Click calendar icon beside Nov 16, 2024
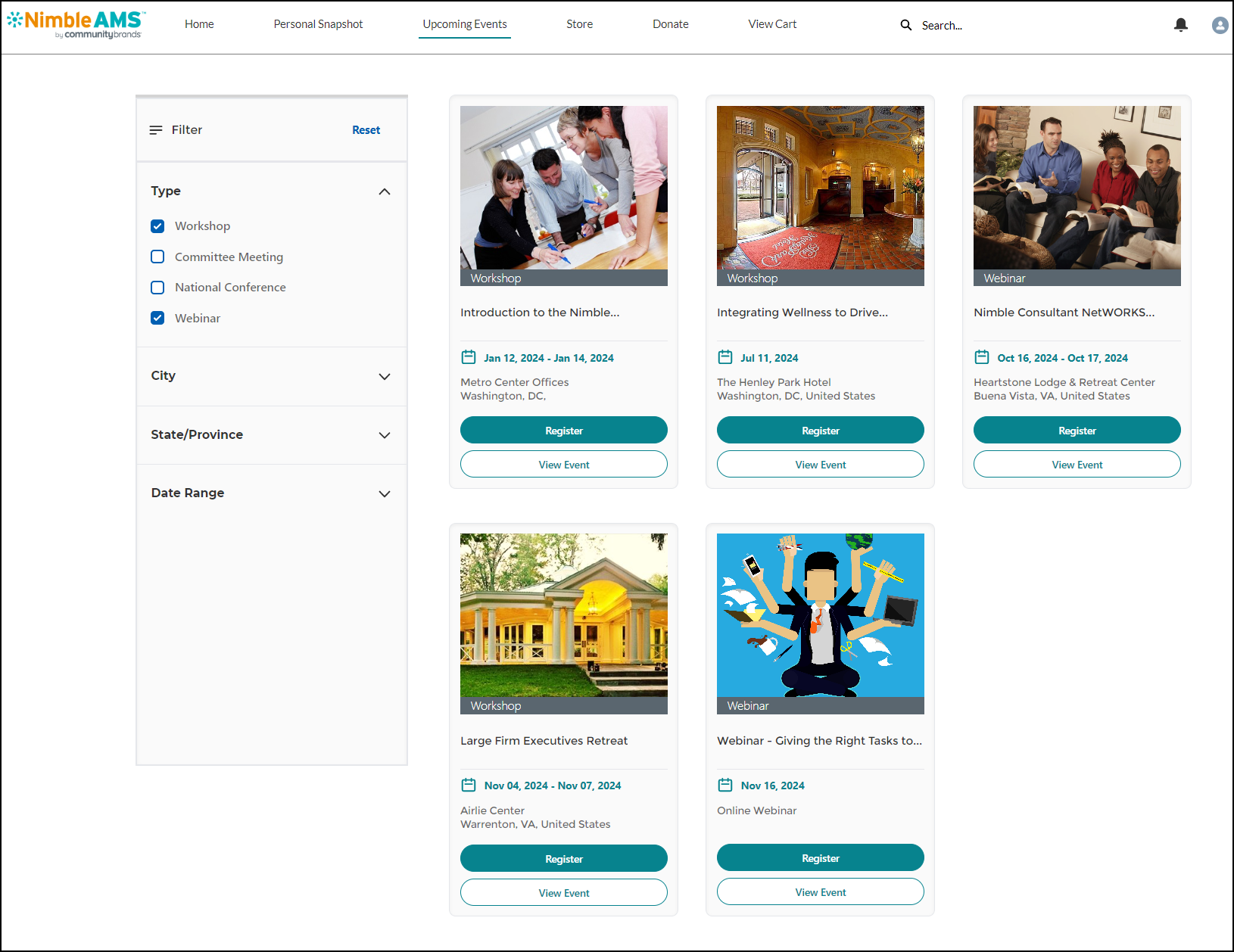This screenshot has height=952, width=1234. click(725, 785)
